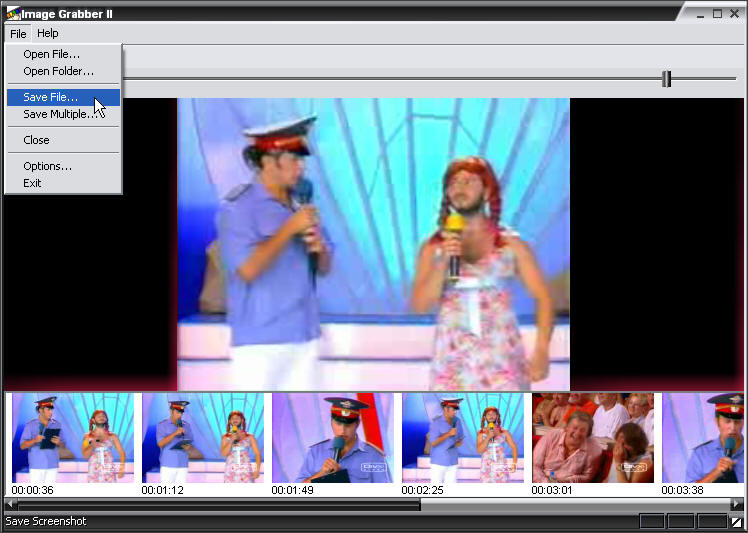Click the Image Grabber II title bar icon
Image resolution: width=748 pixels, height=533 pixels.
coord(13,13)
